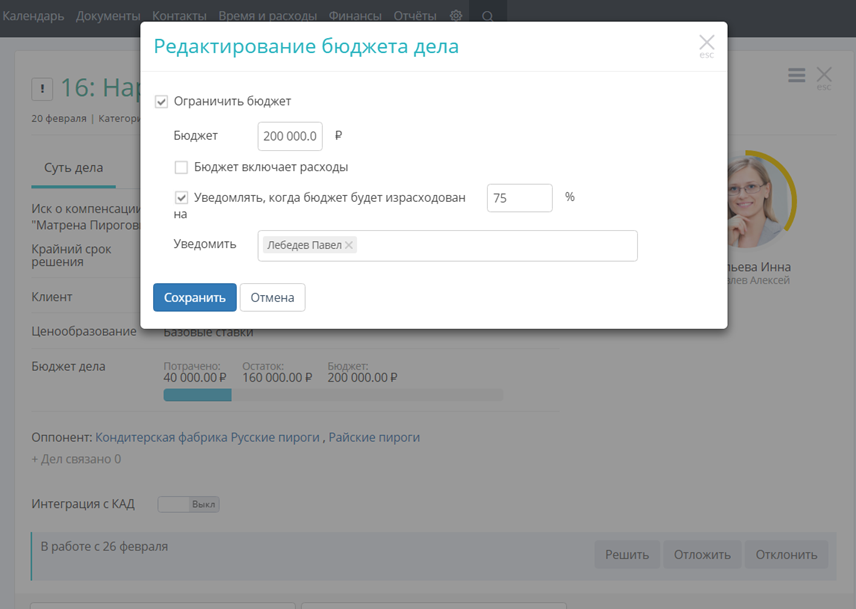Image resolution: width=856 pixels, height=609 pixels.
Task: Enable Бюджет включает расходы checkbox
Action: (x=181, y=168)
